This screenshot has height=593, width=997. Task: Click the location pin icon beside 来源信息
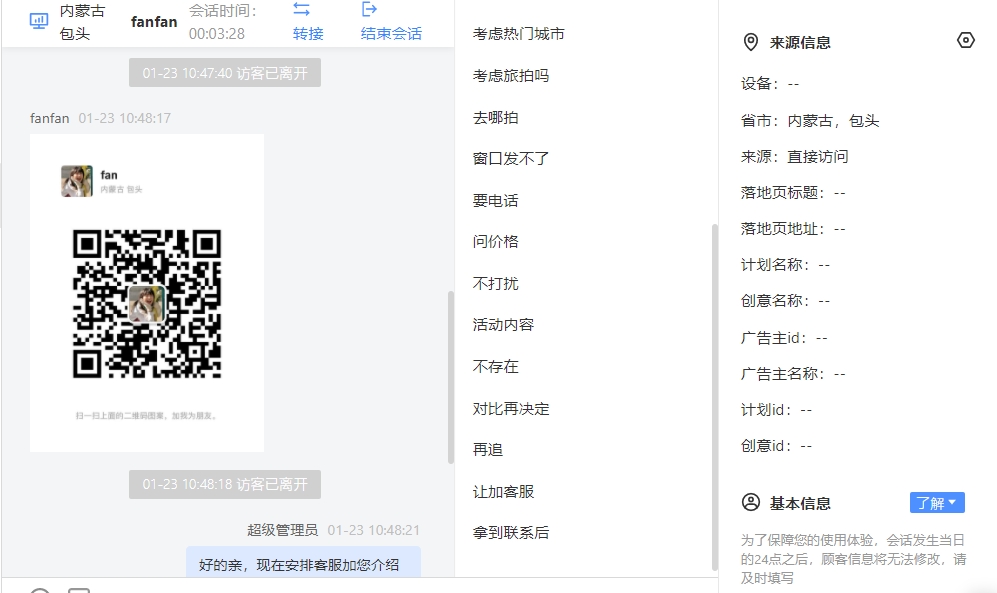(x=751, y=43)
